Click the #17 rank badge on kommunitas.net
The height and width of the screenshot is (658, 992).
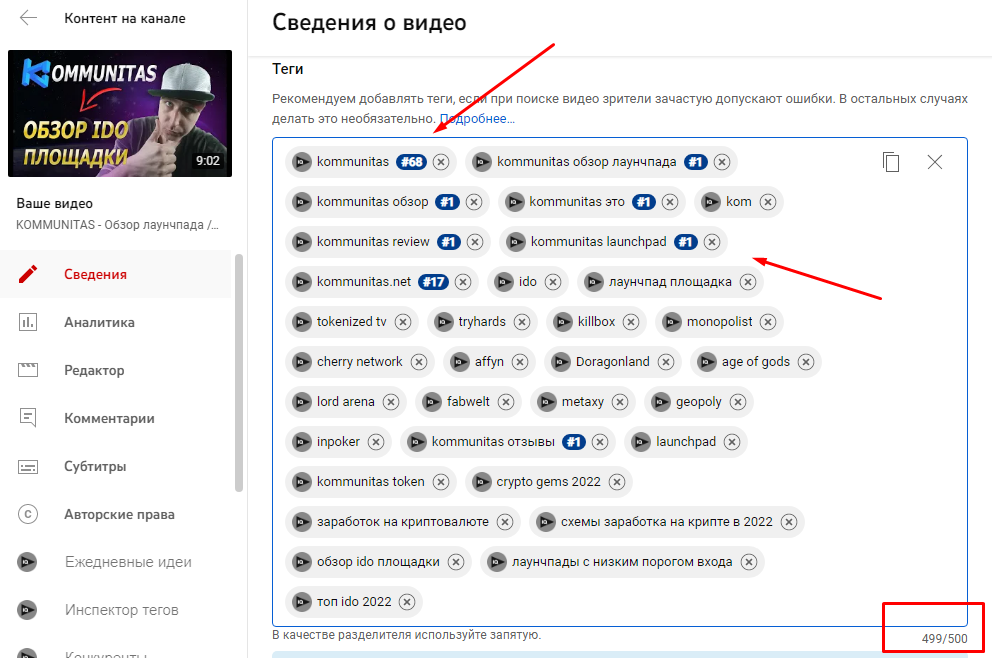pyautogui.click(x=433, y=282)
